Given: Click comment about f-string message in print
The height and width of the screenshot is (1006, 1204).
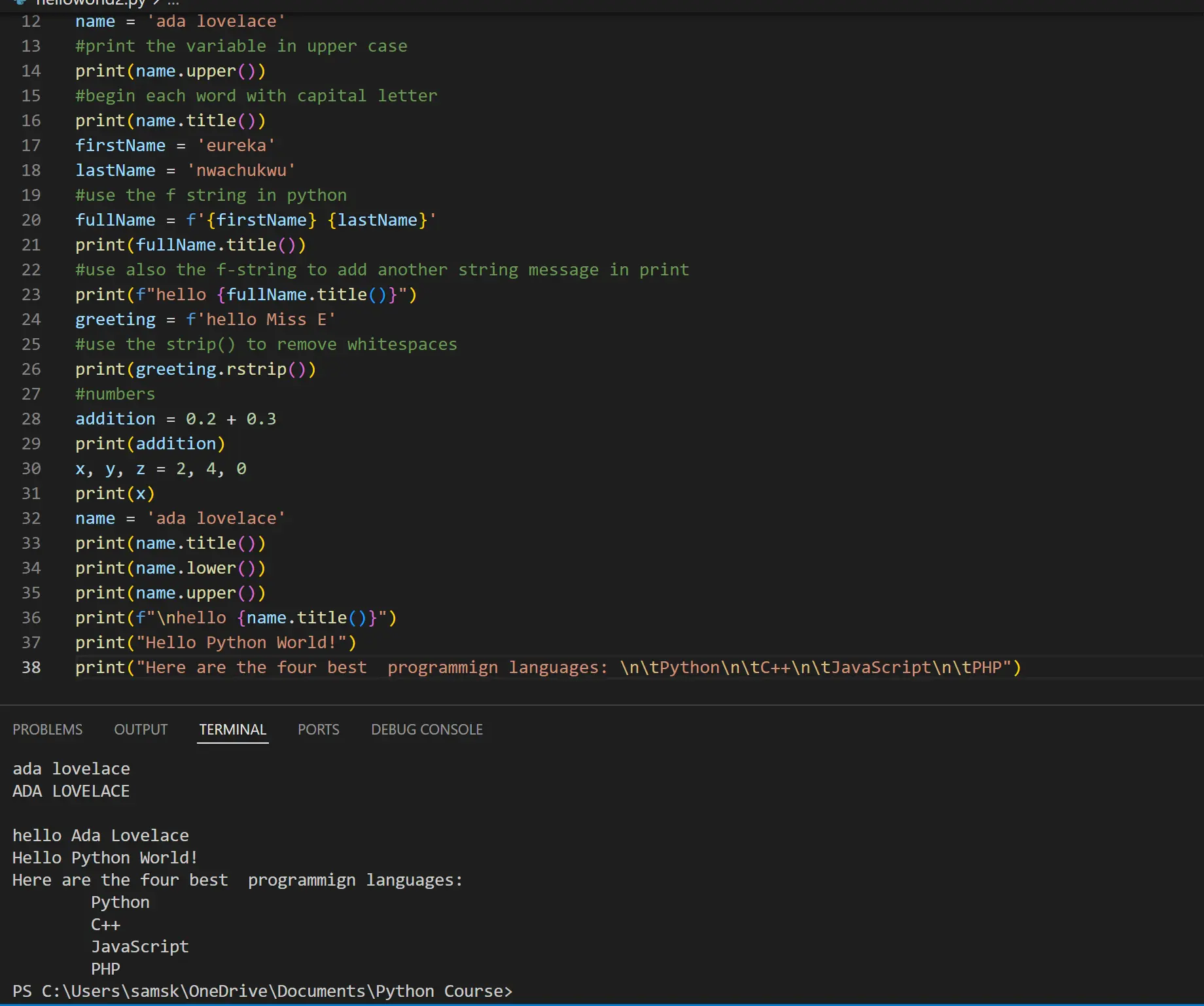Looking at the screenshot, I should (x=382, y=269).
